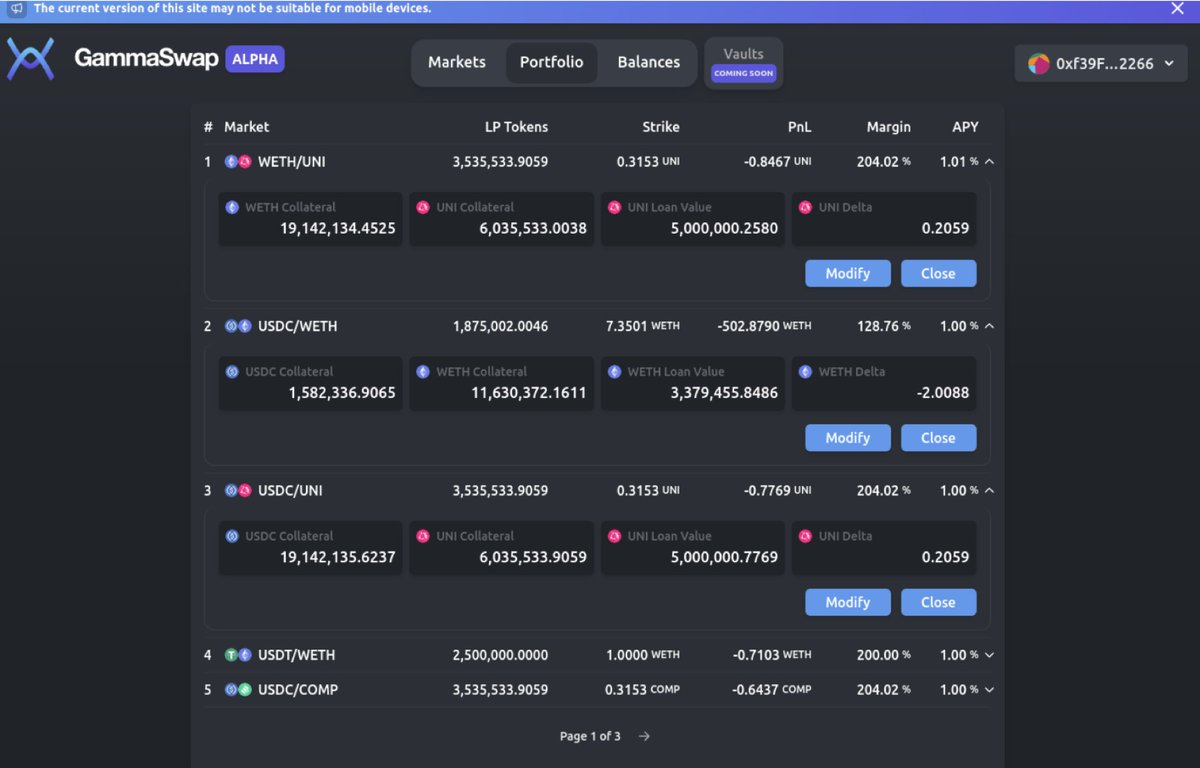The height and width of the screenshot is (768, 1200).
Task: Click the Page 1 of 3 indicator
Action: point(590,736)
